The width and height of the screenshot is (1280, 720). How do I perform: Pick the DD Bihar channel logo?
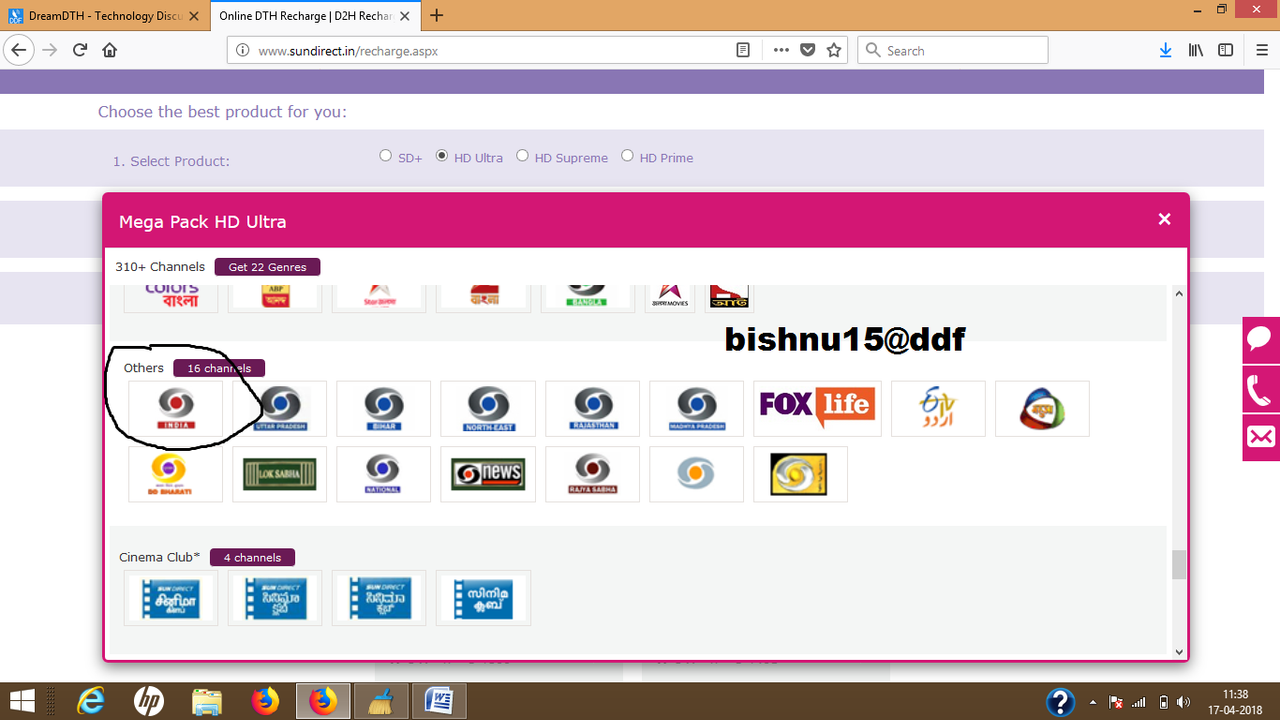(x=384, y=408)
